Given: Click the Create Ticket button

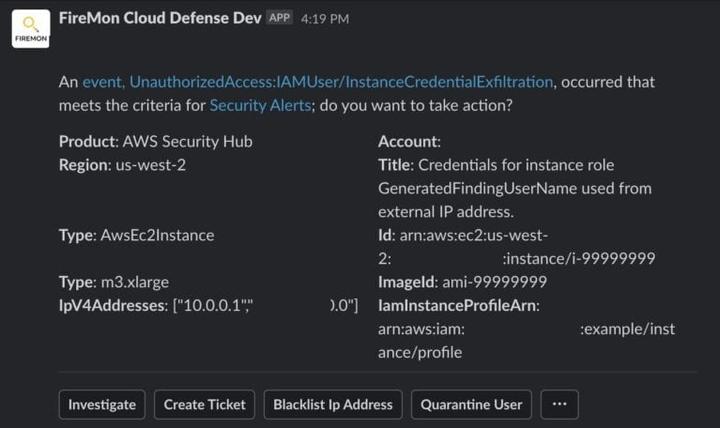Looking at the screenshot, I should point(204,405).
